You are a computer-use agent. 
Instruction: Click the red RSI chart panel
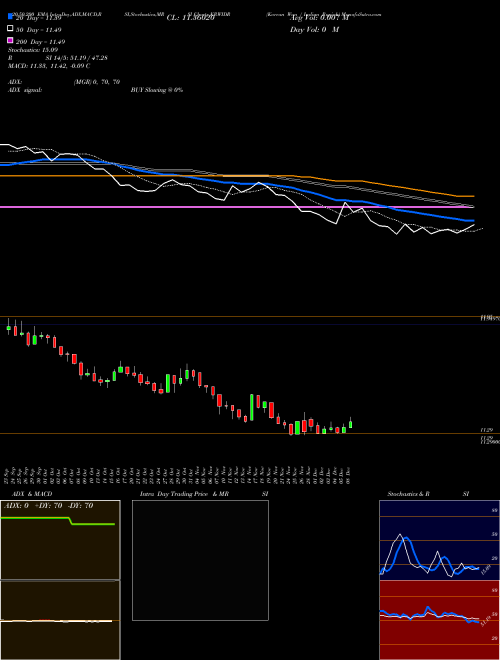click(439, 620)
